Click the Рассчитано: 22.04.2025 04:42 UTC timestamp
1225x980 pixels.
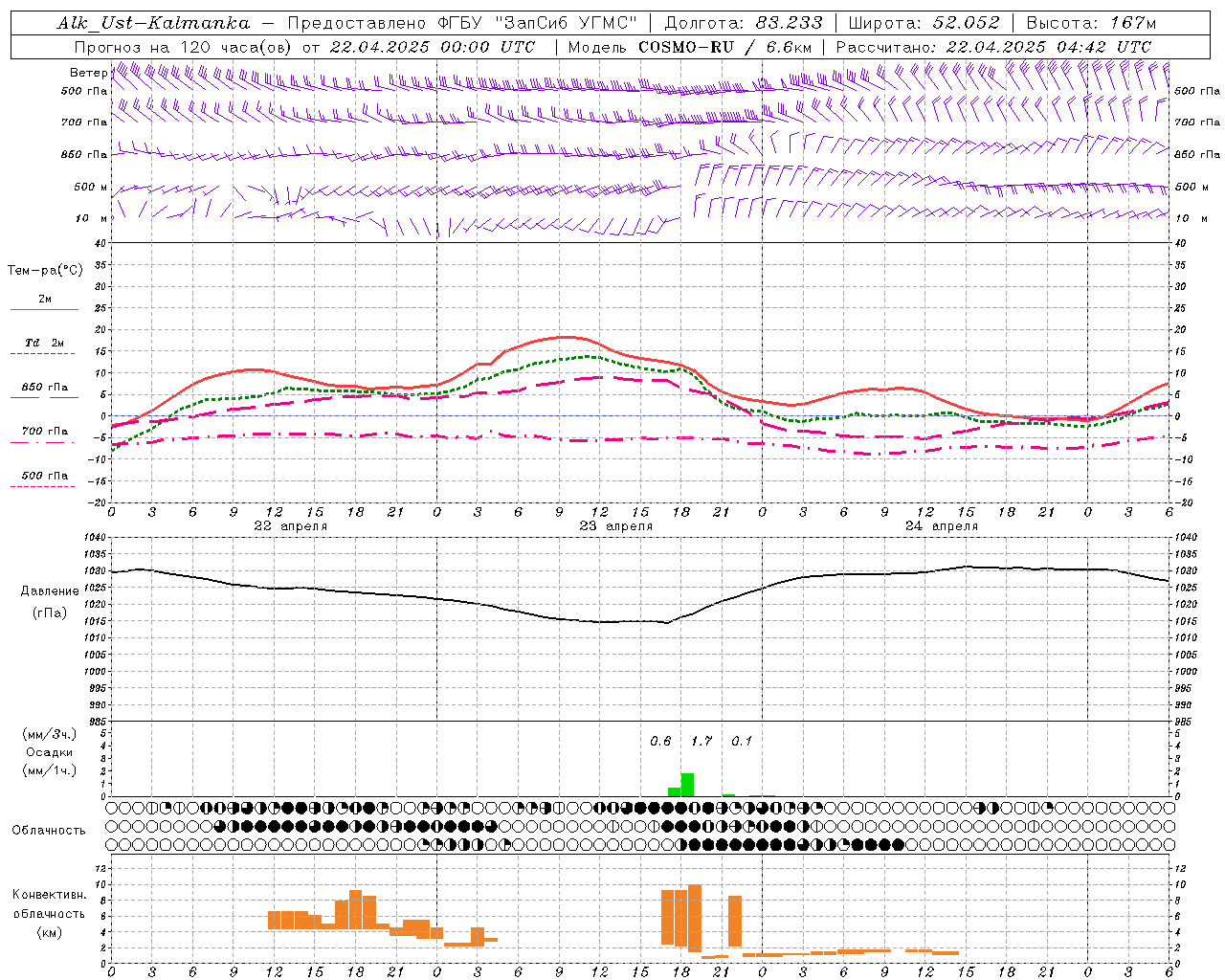pos(993,47)
